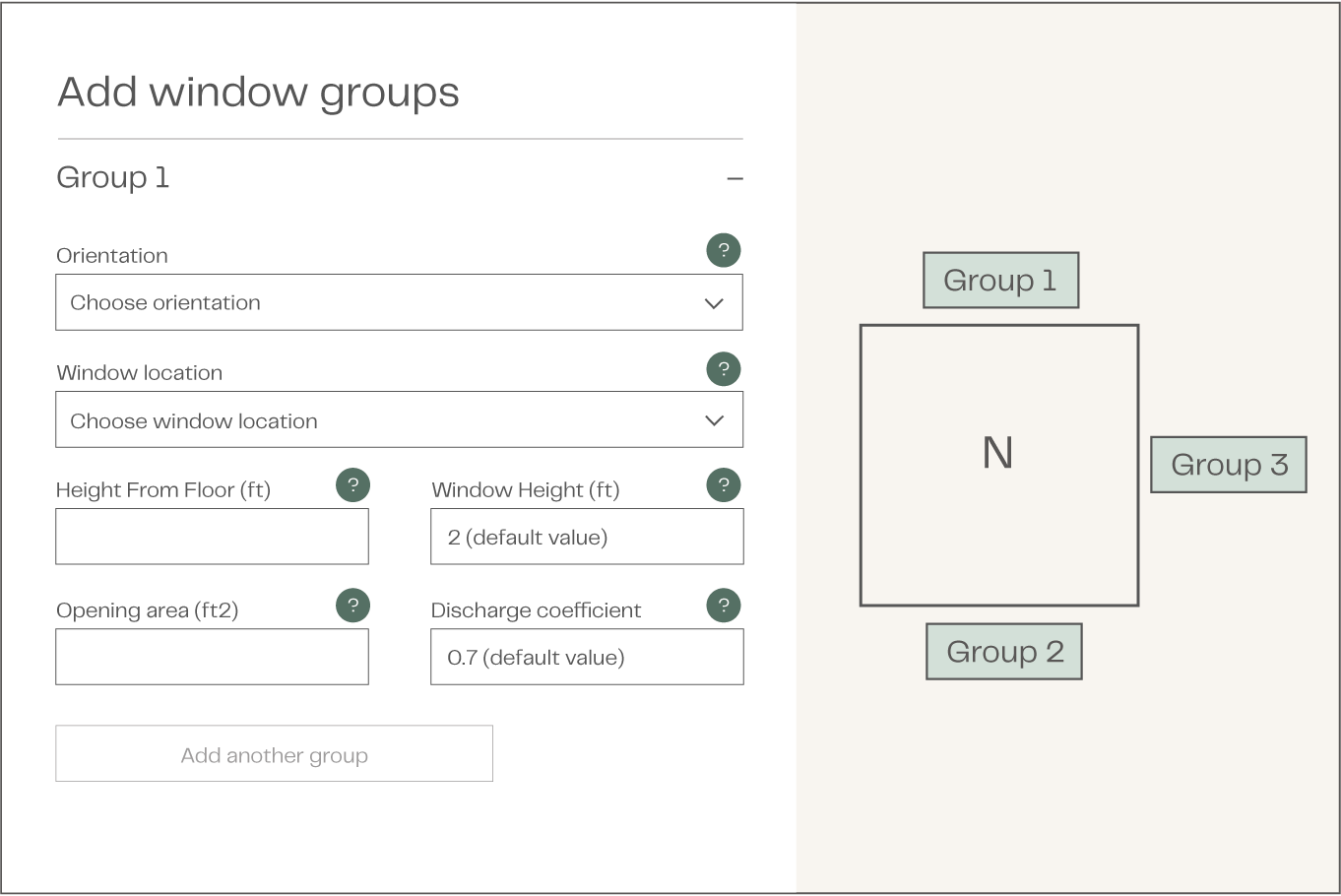Open help for Window Height

click(724, 484)
